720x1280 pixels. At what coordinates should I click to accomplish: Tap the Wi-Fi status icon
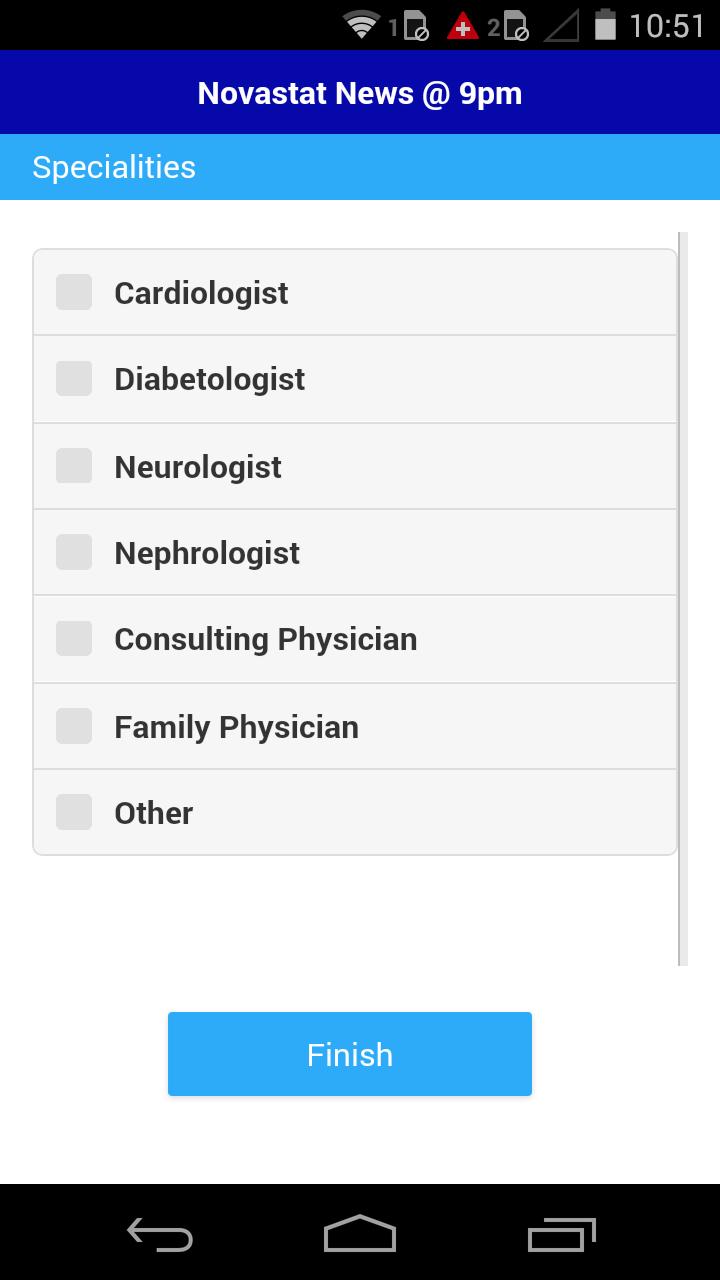[x=361, y=25]
